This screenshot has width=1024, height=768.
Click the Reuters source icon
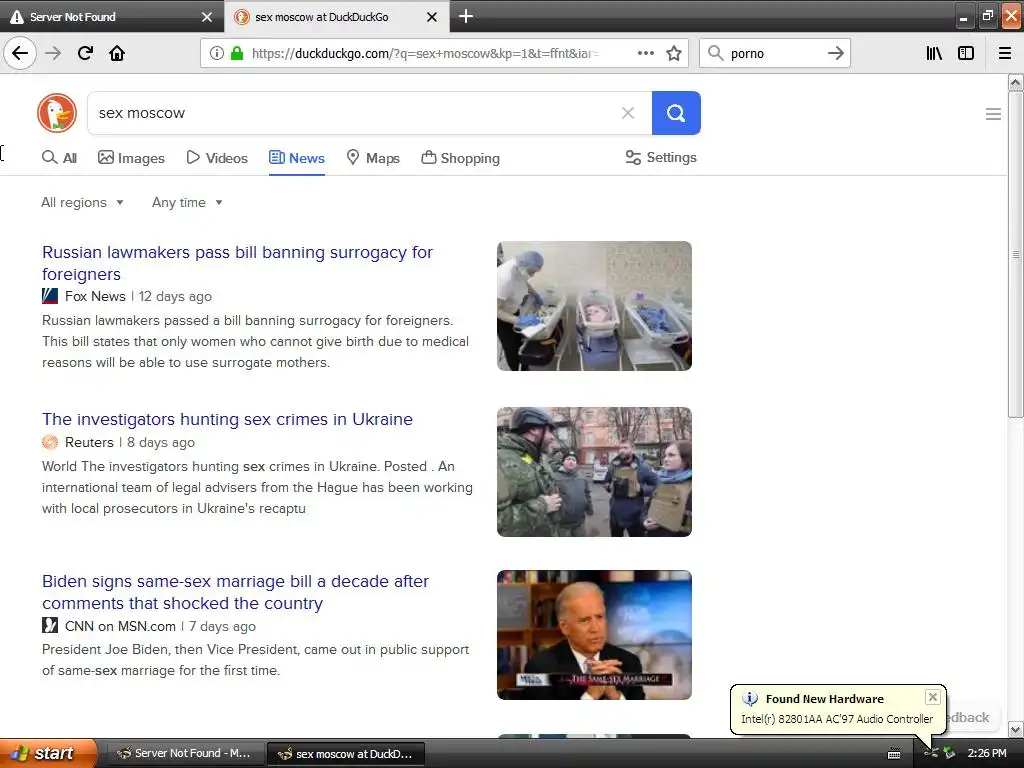[50, 442]
